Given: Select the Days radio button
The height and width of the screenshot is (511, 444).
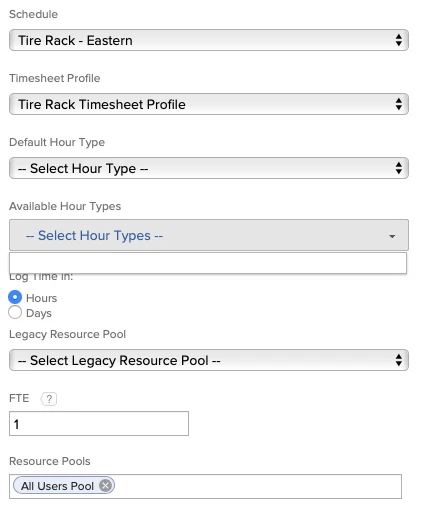Looking at the screenshot, I should click(15, 313).
